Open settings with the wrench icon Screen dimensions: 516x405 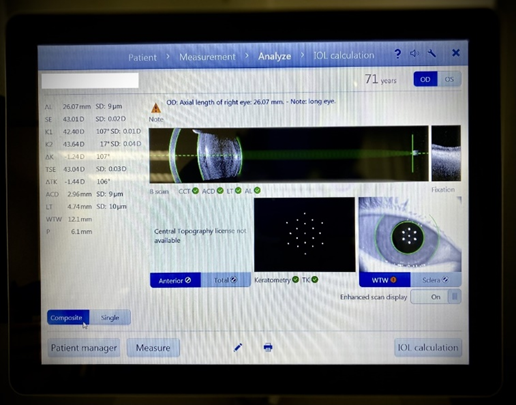point(432,53)
